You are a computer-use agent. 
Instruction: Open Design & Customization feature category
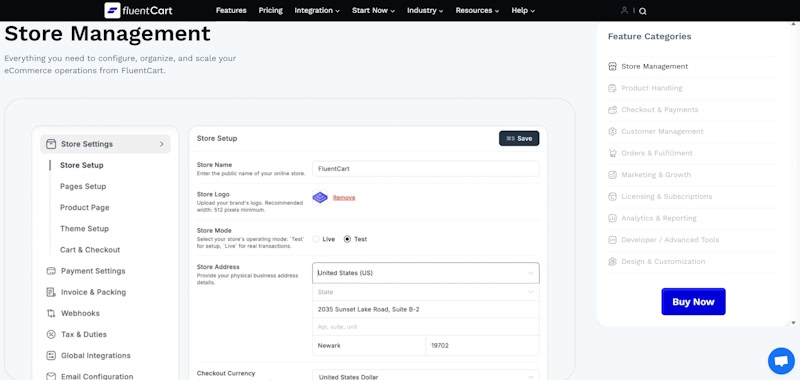pyautogui.click(x=663, y=262)
